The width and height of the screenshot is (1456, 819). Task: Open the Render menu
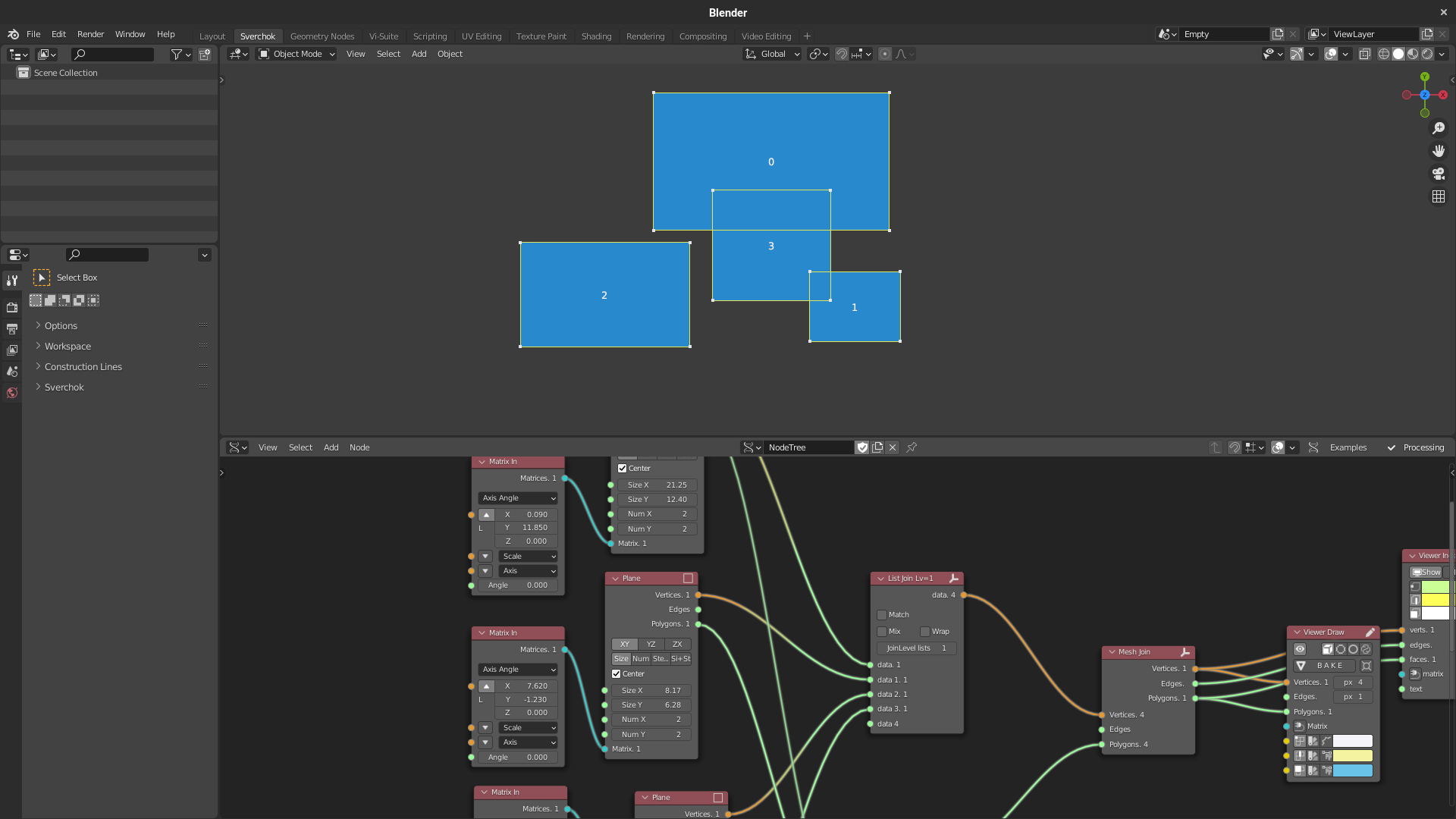[90, 34]
